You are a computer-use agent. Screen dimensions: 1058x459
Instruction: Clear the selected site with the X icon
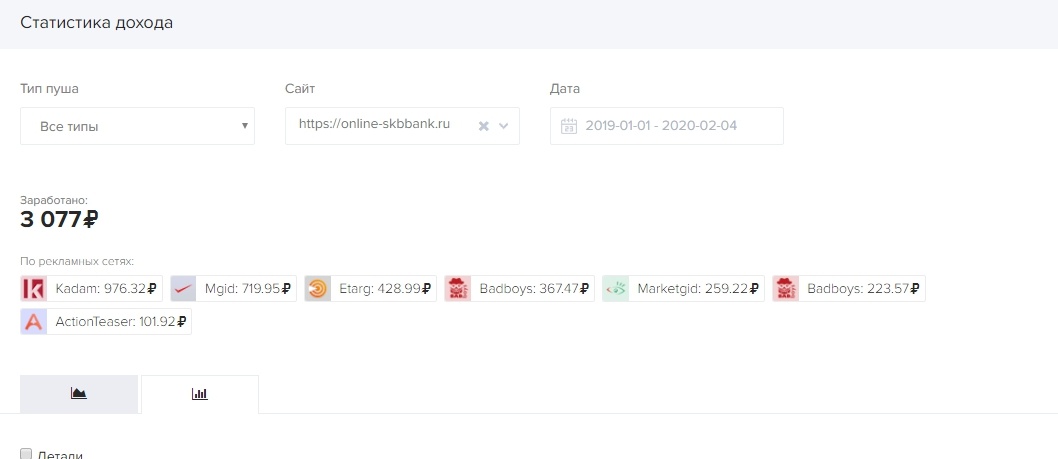[x=483, y=126]
